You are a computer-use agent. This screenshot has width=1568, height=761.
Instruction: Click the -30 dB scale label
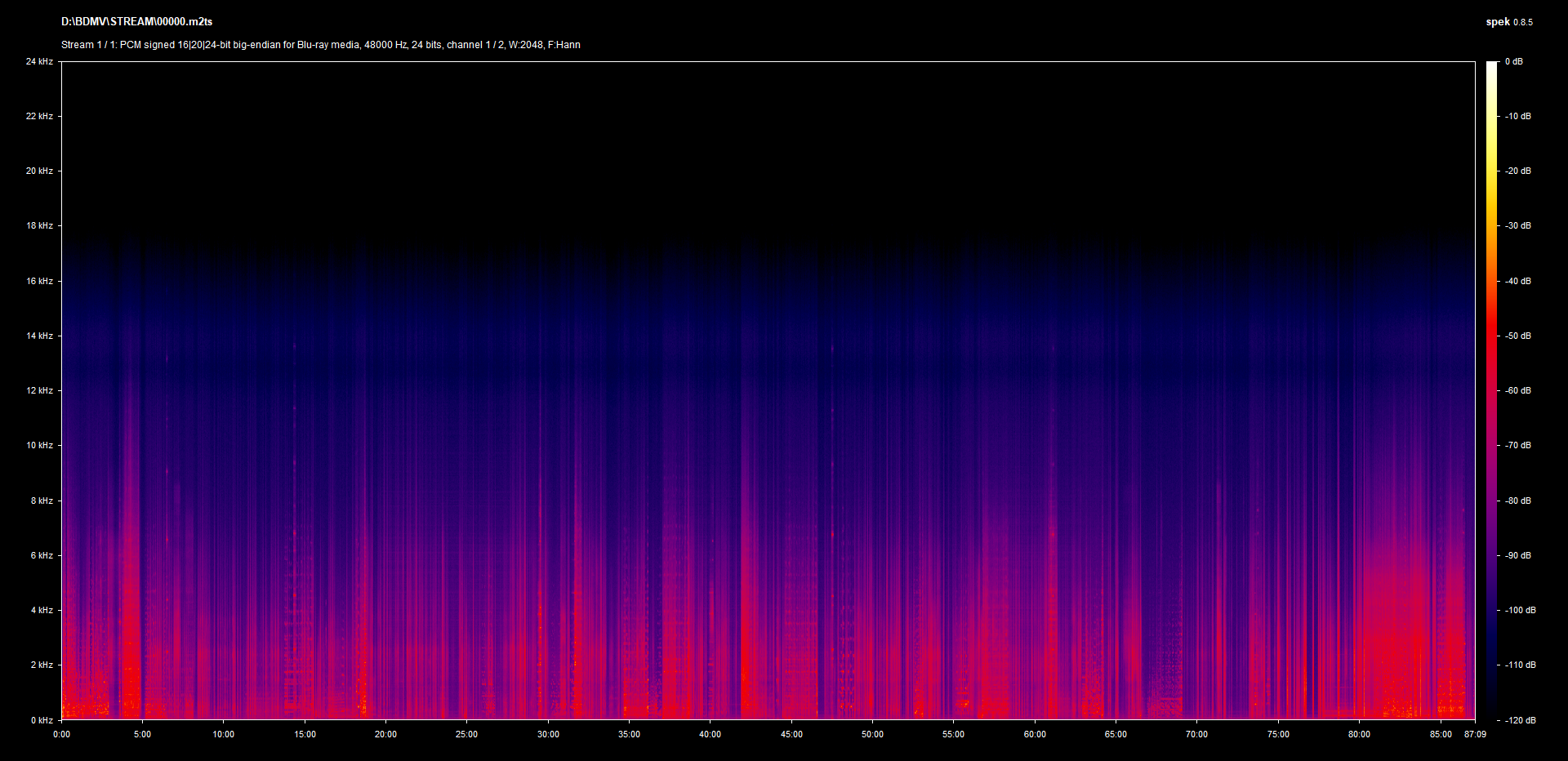click(1517, 226)
